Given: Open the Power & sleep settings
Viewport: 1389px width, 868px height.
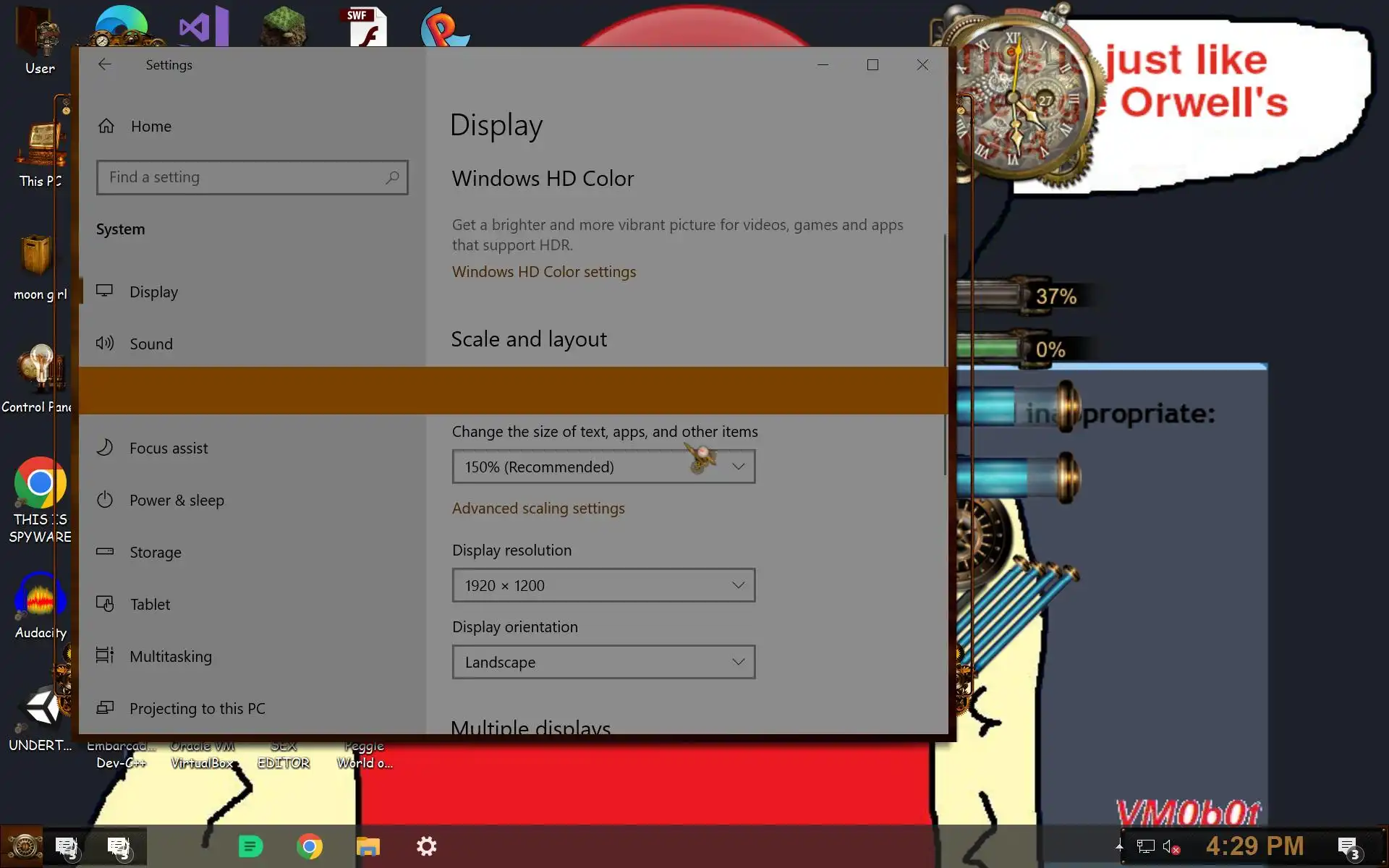Looking at the screenshot, I should (x=176, y=500).
